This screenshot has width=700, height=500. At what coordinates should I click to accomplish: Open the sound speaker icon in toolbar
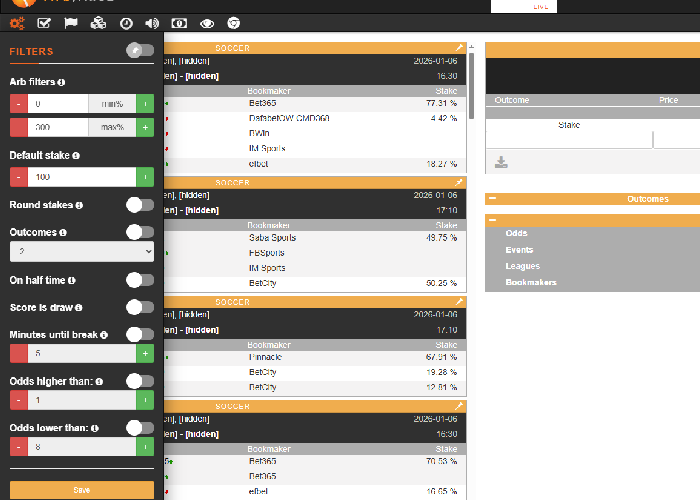pos(152,23)
